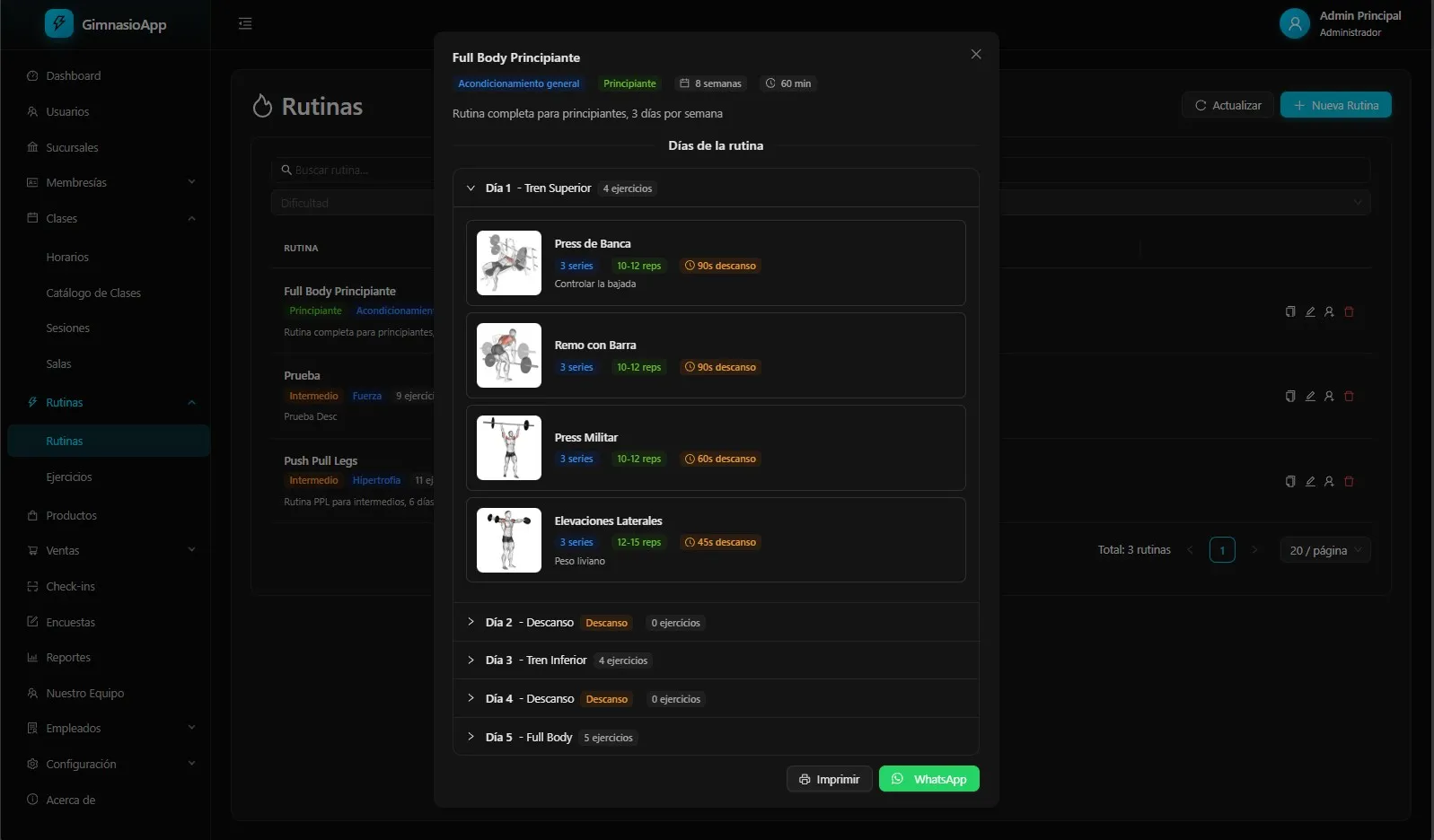Collapse the sidebar with the menu fold icon
The height and width of the screenshot is (840, 1434).
point(245,24)
